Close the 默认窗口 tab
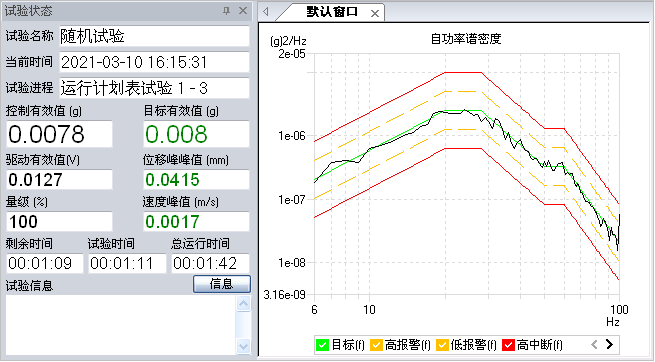Screen dimensions: 655x362 pos(375,13)
